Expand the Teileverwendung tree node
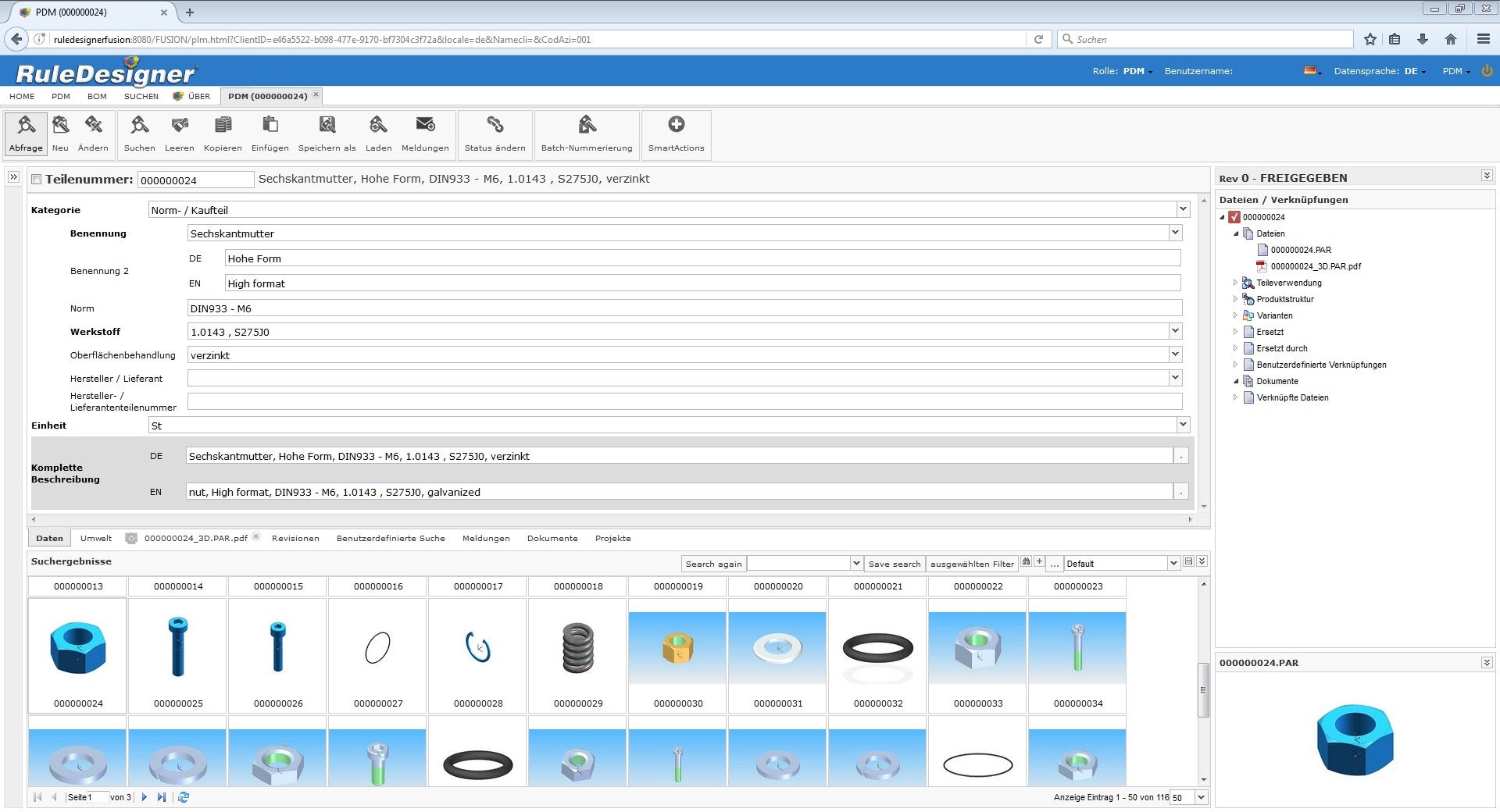The width and height of the screenshot is (1500, 812). 1235,283
